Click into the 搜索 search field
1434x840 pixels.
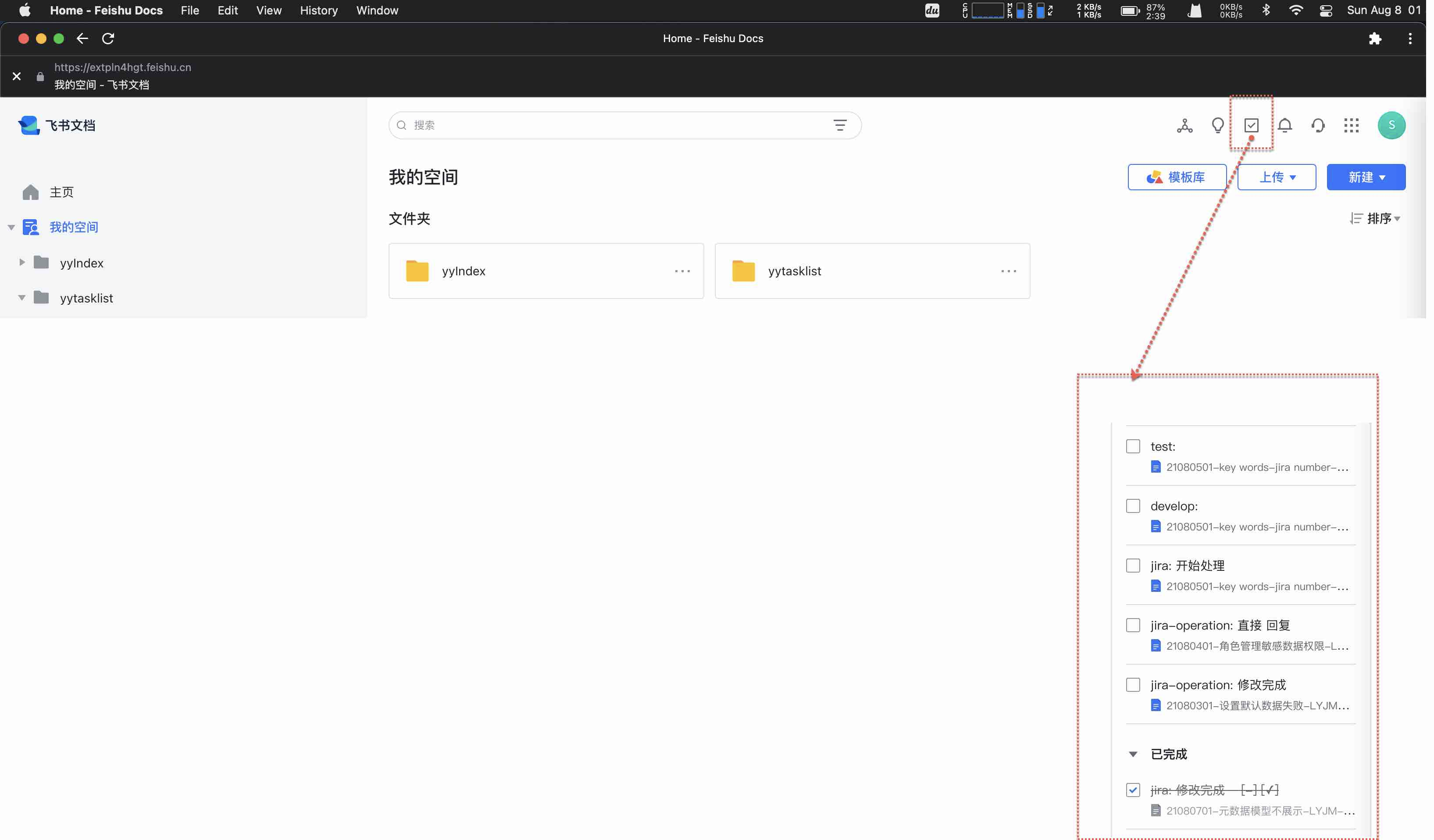coord(614,125)
